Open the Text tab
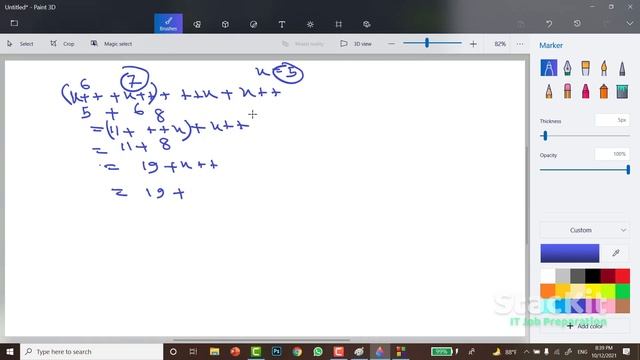The image size is (640, 360). [x=282, y=24]
